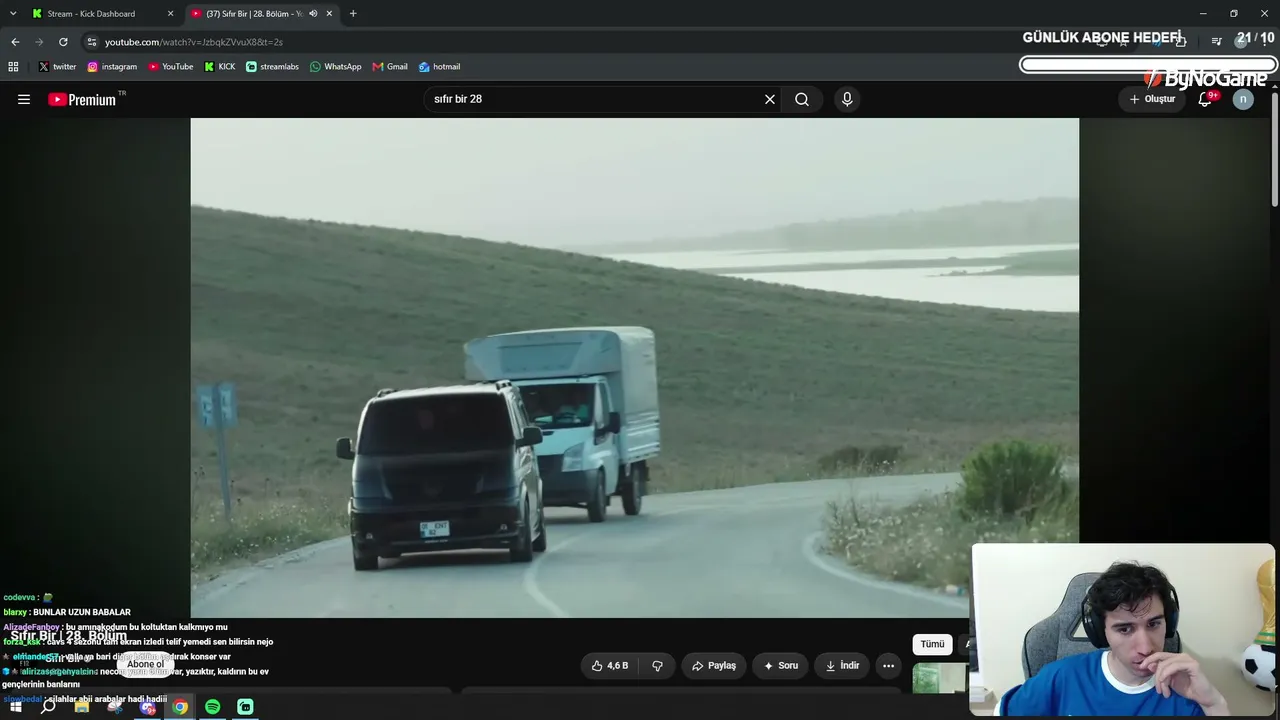This screenshot has height=720, width=1280.
Task: Open the account avatar menu
Action: 1243,99
